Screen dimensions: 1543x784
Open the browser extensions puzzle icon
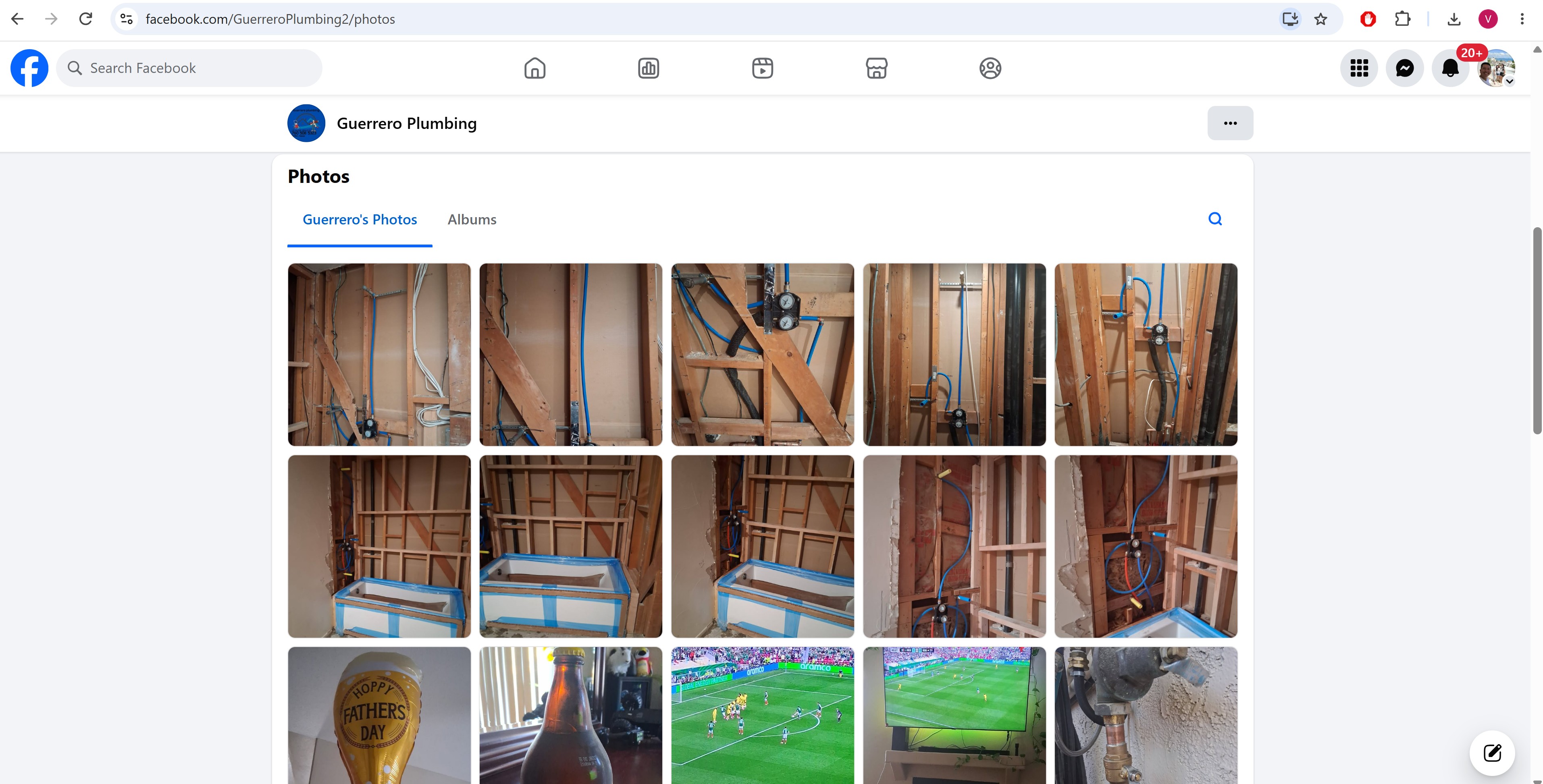(1402, 19)
